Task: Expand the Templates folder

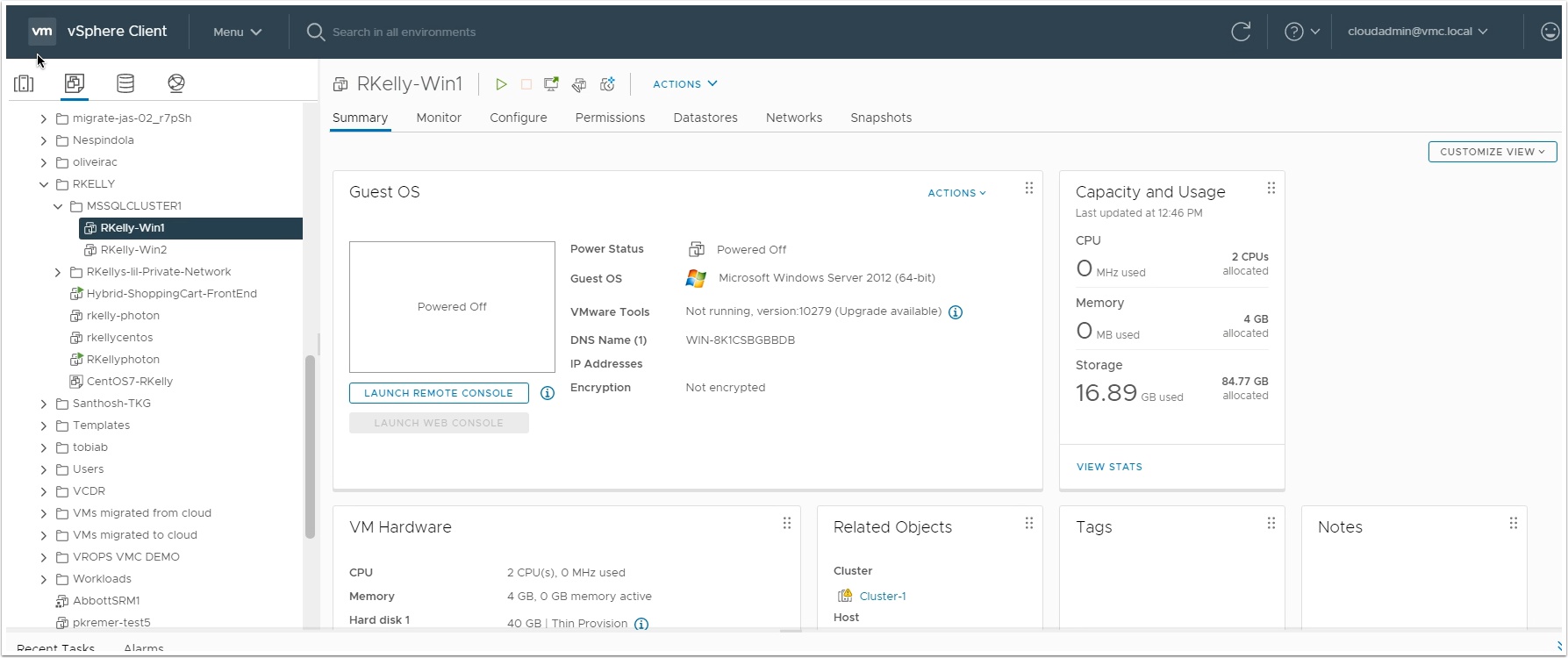Action: (x=44, y=426)
